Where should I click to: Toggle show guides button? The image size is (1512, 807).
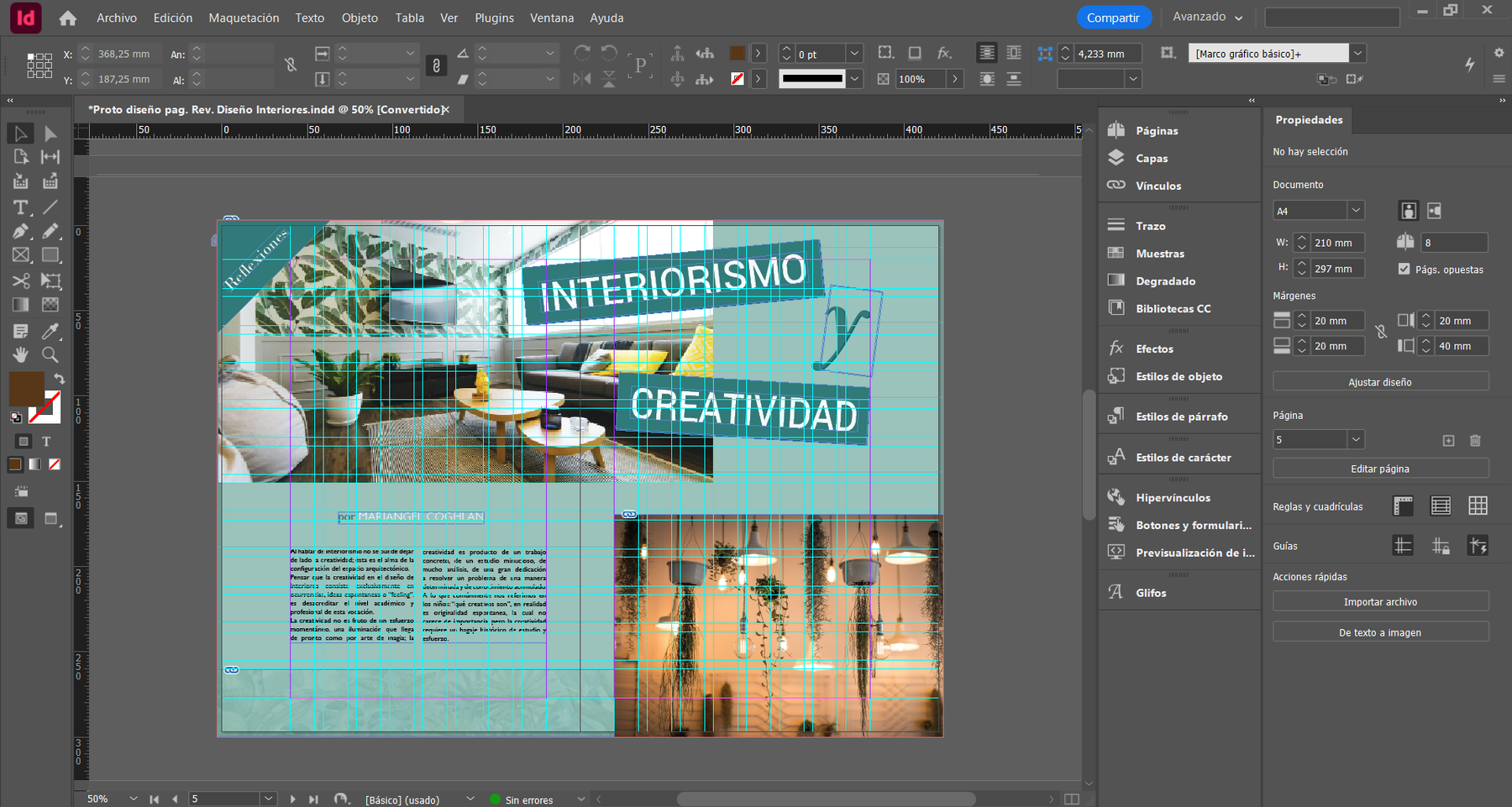1403,546
